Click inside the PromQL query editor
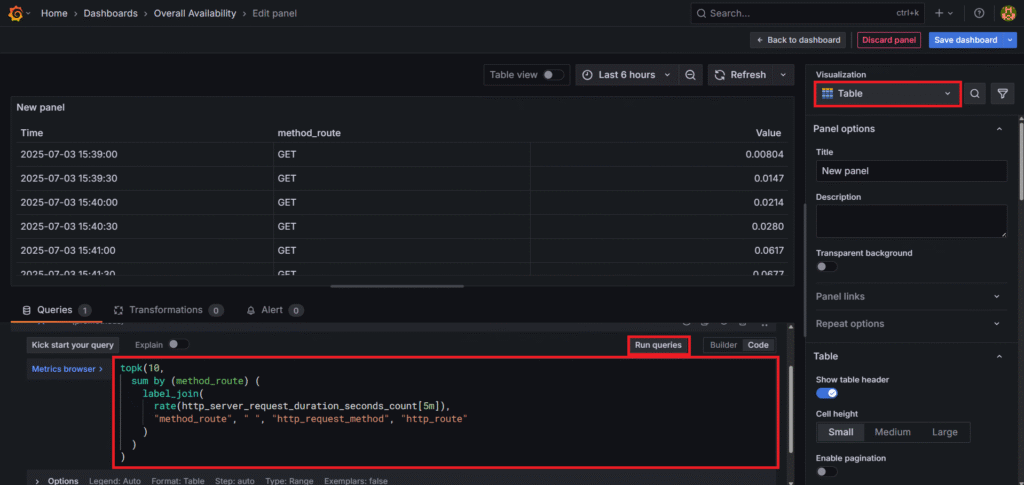1024x485 pixels. [x=446, y=412]
